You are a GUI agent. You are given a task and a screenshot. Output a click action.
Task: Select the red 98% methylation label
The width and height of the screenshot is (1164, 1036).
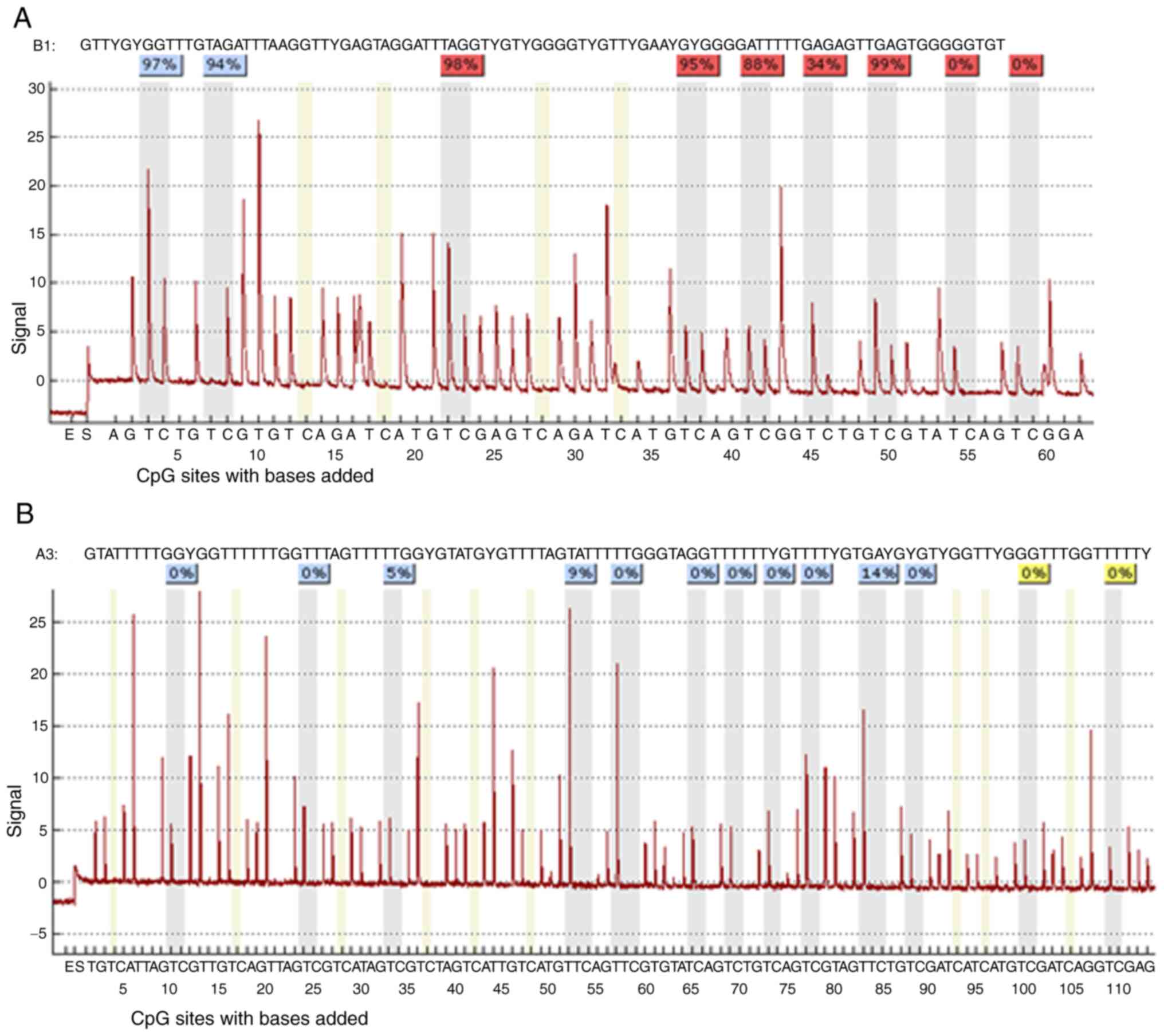pos(462,65)
